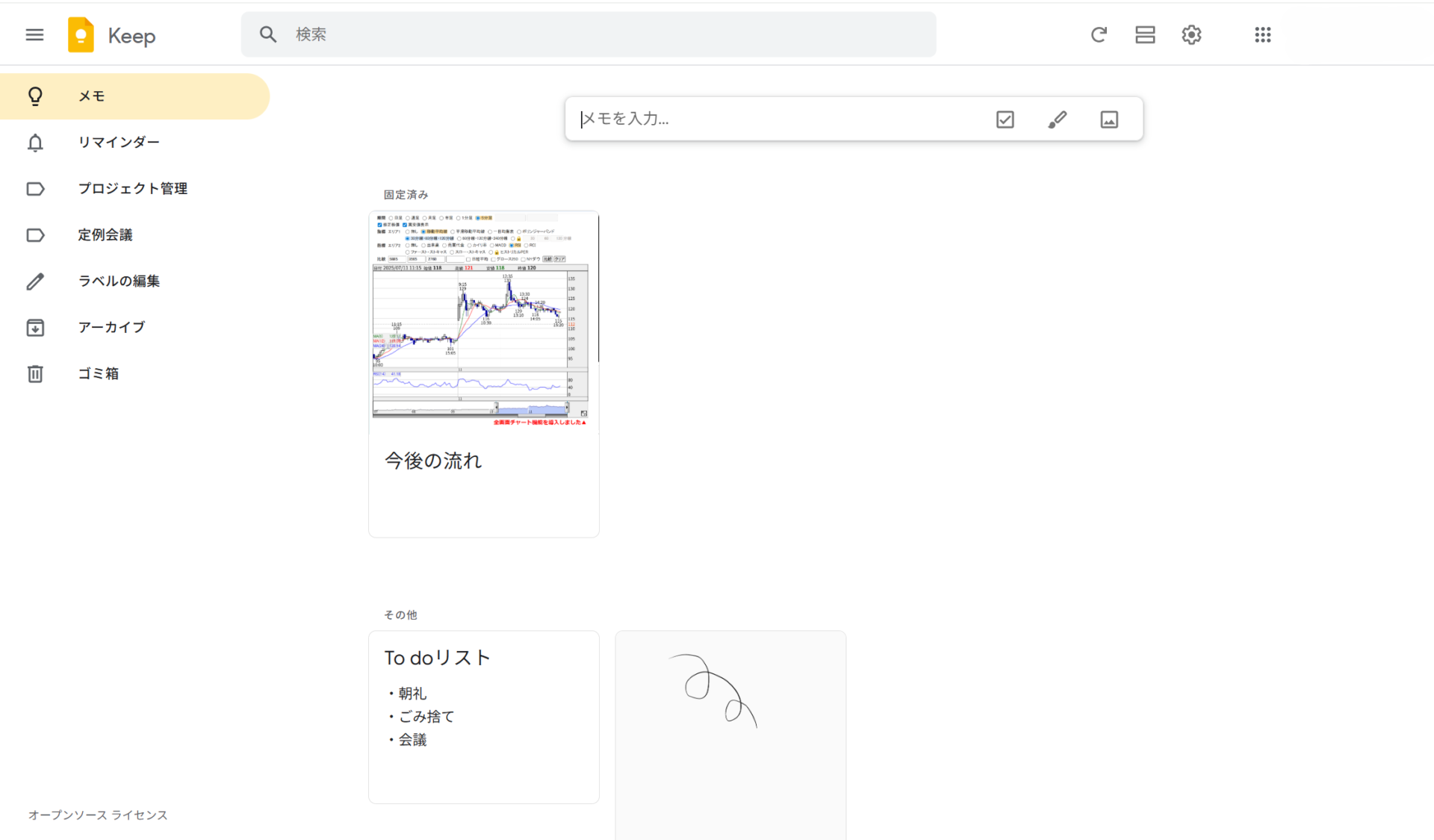Open the pinned 今後の流れ note
The width and height of the screenshot is (1434, 840).
tap(483, 373)
